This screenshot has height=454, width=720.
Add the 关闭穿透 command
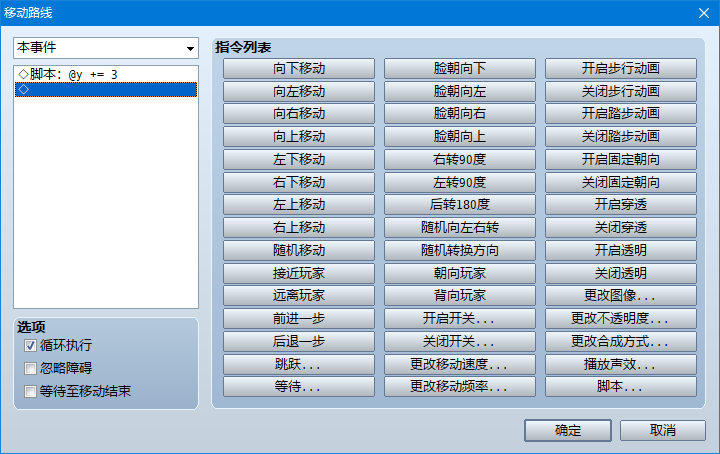[621, 228]
